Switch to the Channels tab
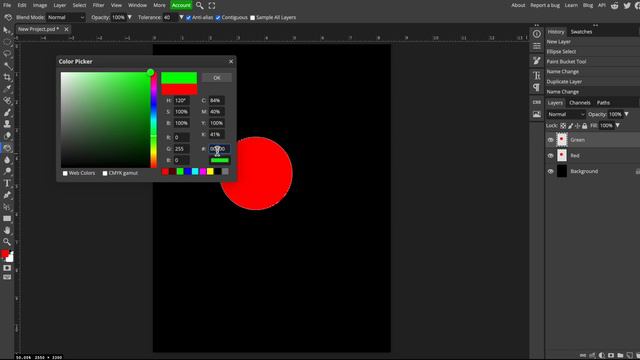 click(580, 103)
